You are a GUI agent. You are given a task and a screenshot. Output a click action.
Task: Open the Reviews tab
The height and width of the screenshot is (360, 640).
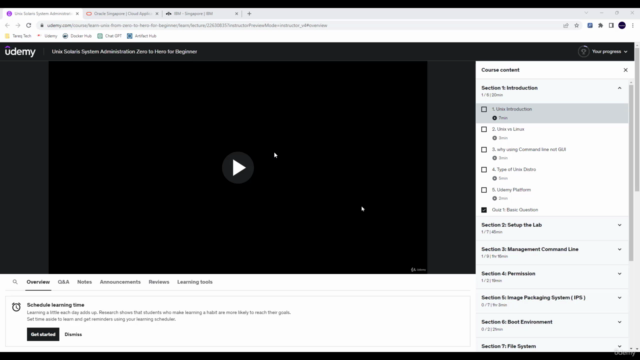pos(159,282)
